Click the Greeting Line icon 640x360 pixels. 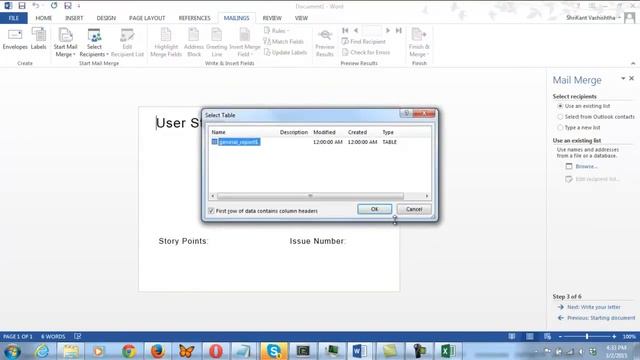[x=217, y=42]
